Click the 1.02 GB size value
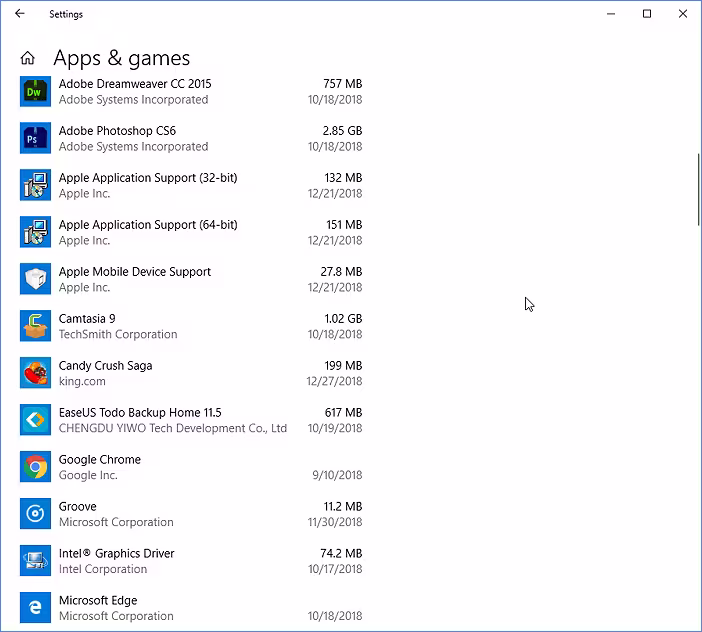Image resolution: width=702 pixels, height=632 pixels. coord(343,319)
